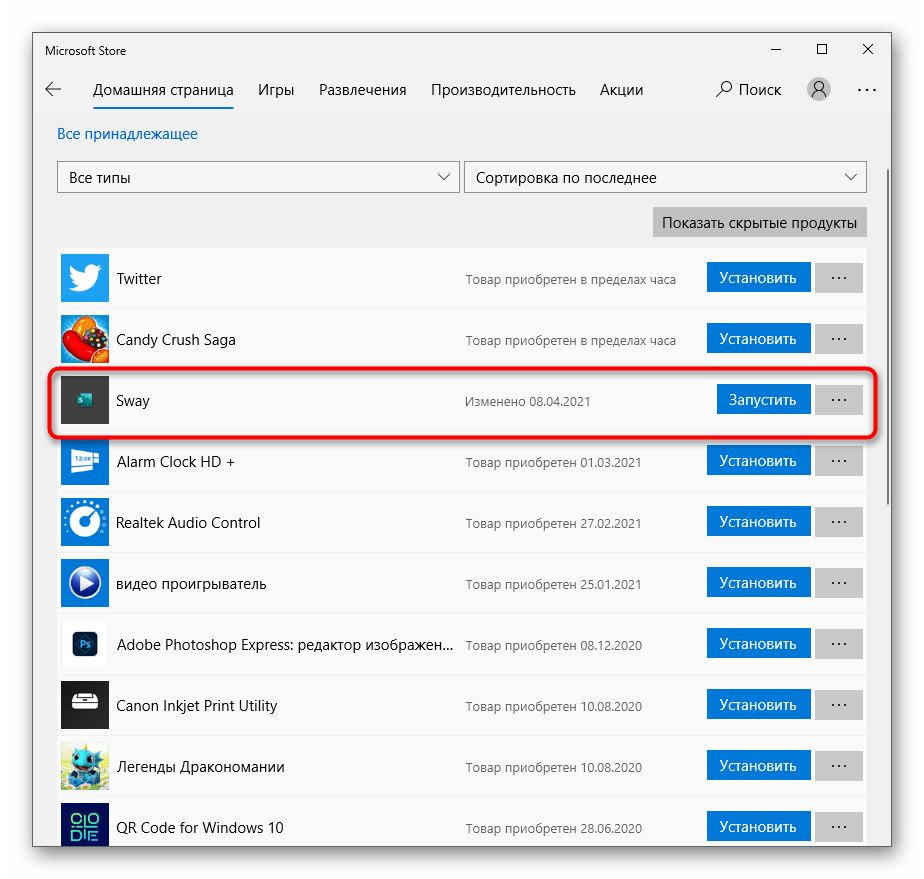
Task: Open more options for Twitter row
Action: pyautogui.click(x=839, y=277)
